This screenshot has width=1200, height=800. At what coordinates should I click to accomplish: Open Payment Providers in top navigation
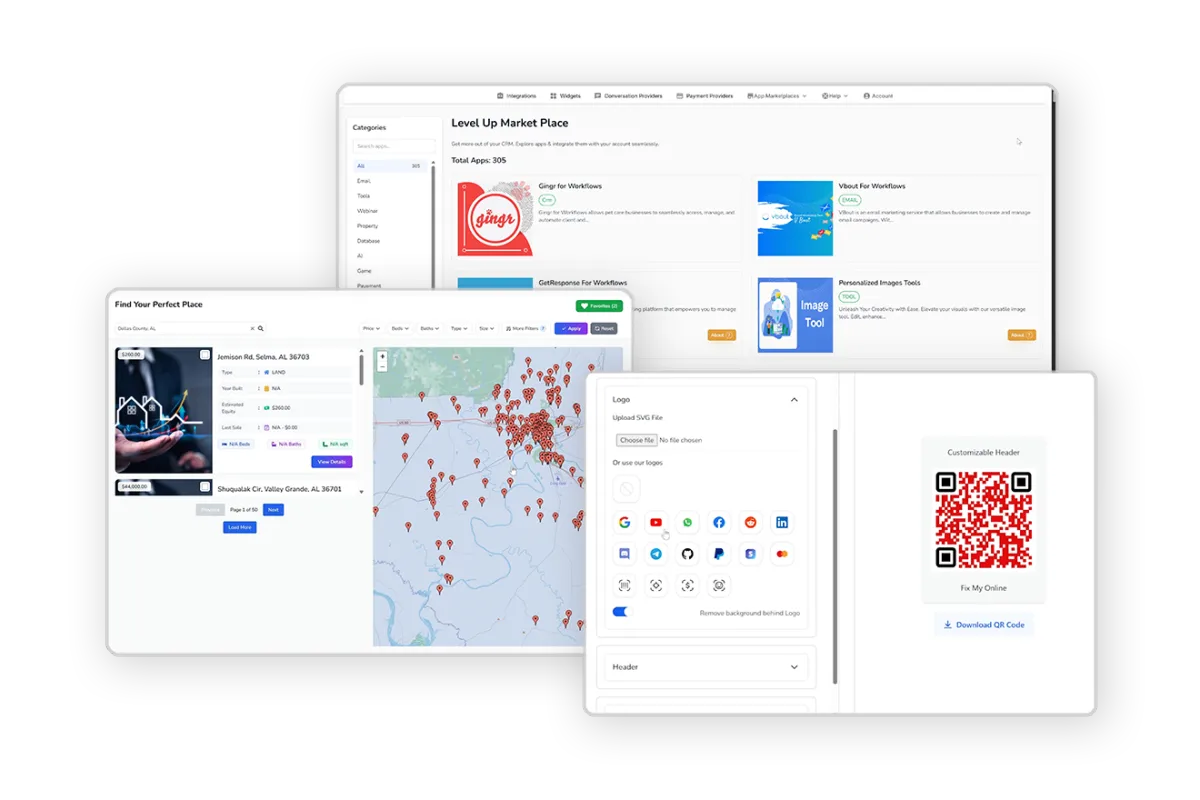(x=705, y=96)
